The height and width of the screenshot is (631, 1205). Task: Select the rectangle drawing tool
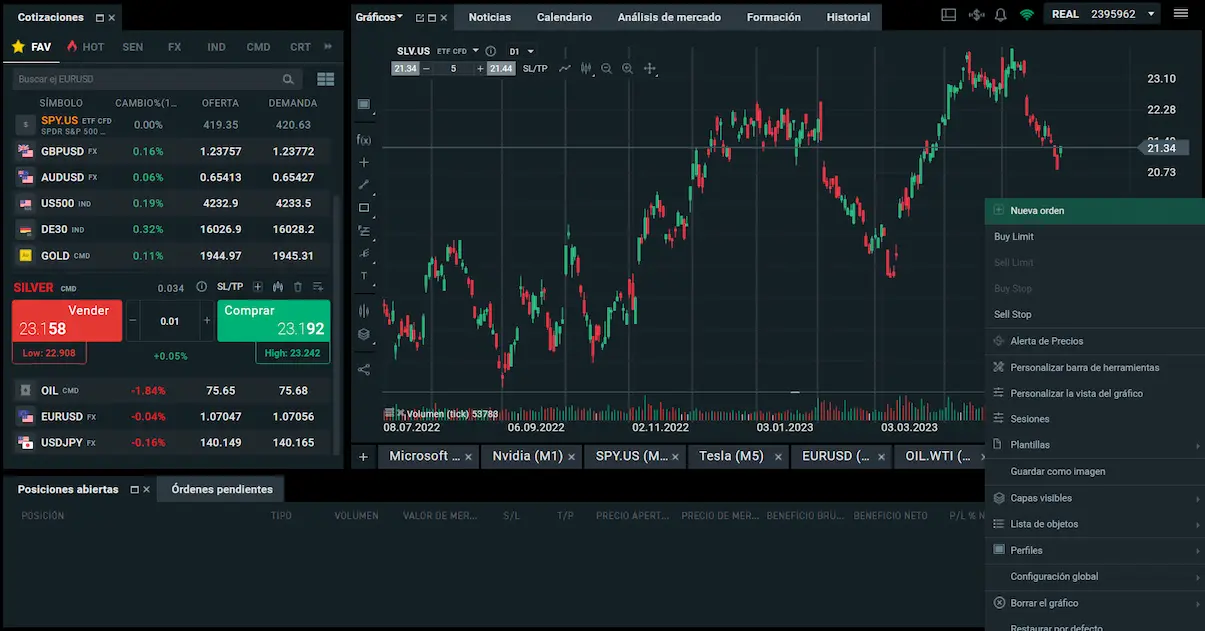point(364,208)
